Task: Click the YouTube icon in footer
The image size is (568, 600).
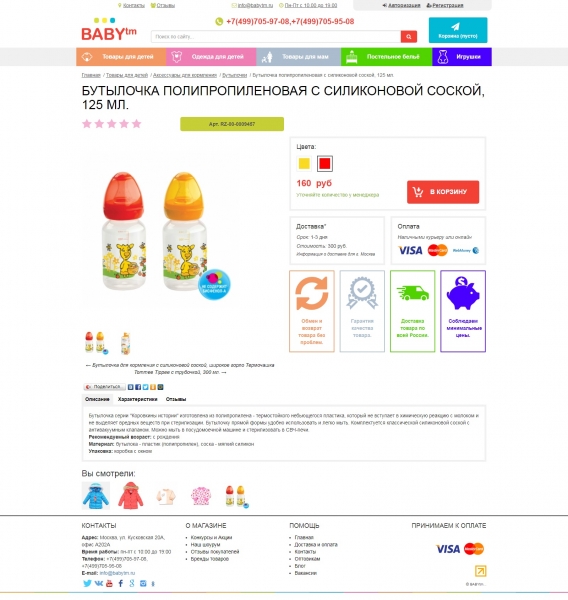Action: click(x=109, y=583)
